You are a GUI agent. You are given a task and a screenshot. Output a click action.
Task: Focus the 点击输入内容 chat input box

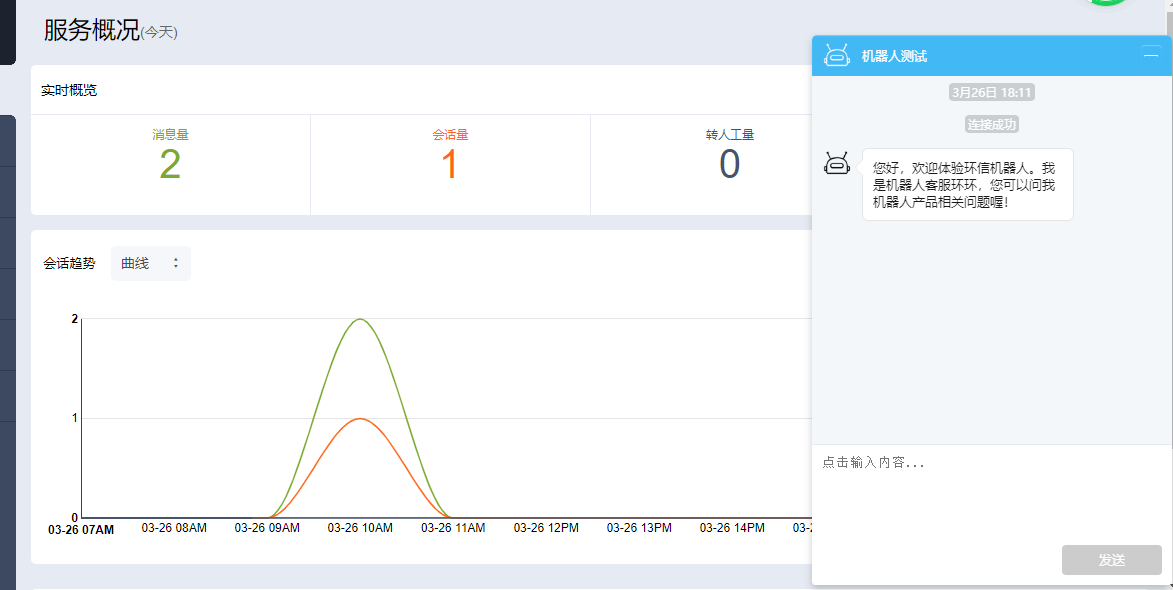[990, 490]
